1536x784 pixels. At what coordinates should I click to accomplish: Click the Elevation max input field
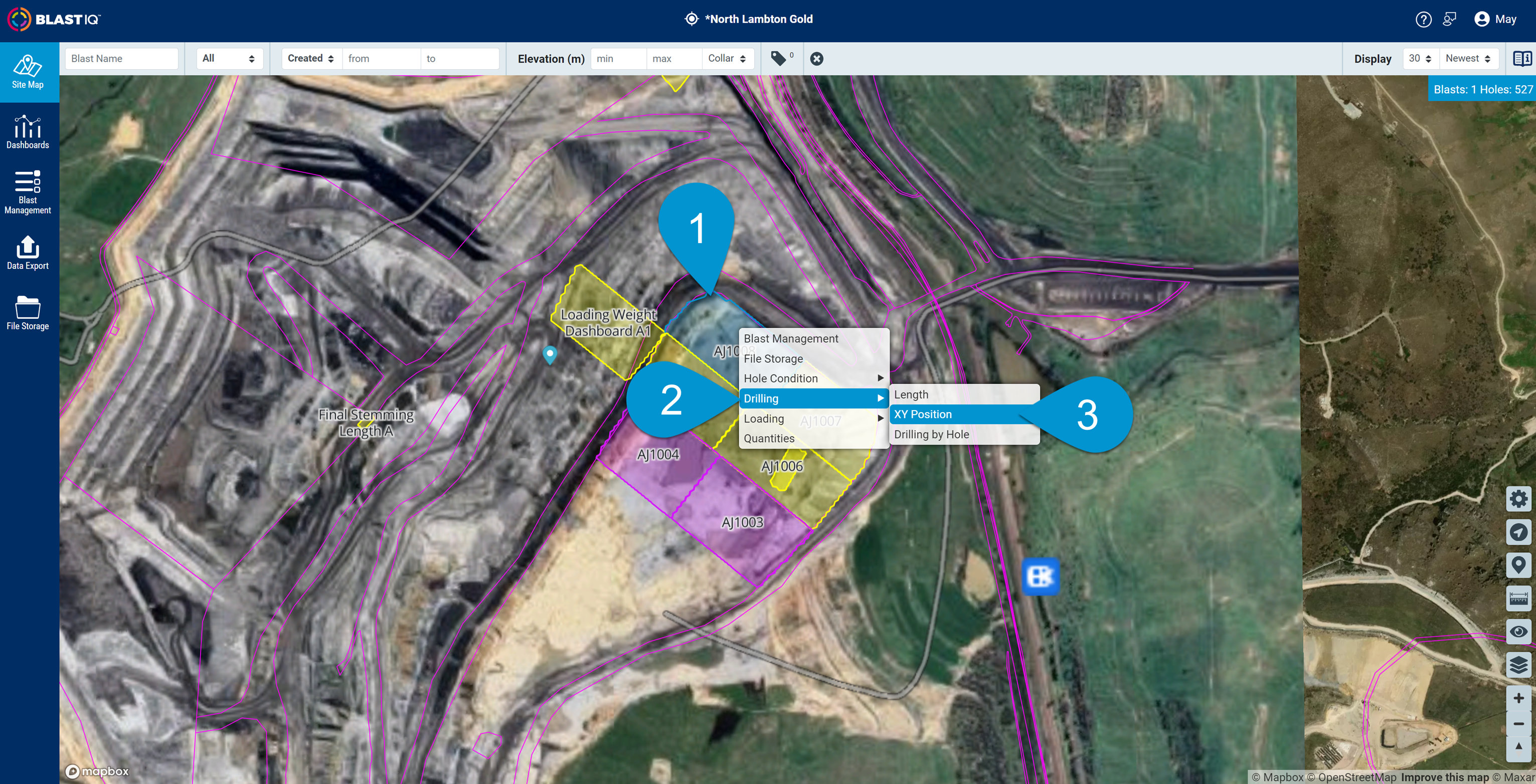pyautogui.click(x=674, y=59)
